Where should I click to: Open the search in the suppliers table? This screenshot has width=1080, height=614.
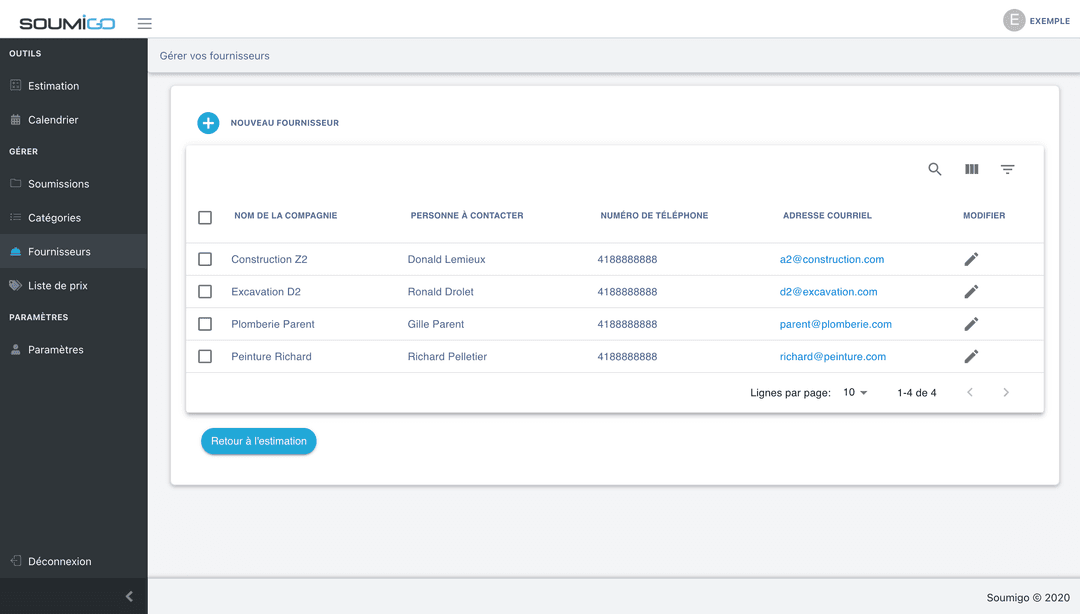934,169
